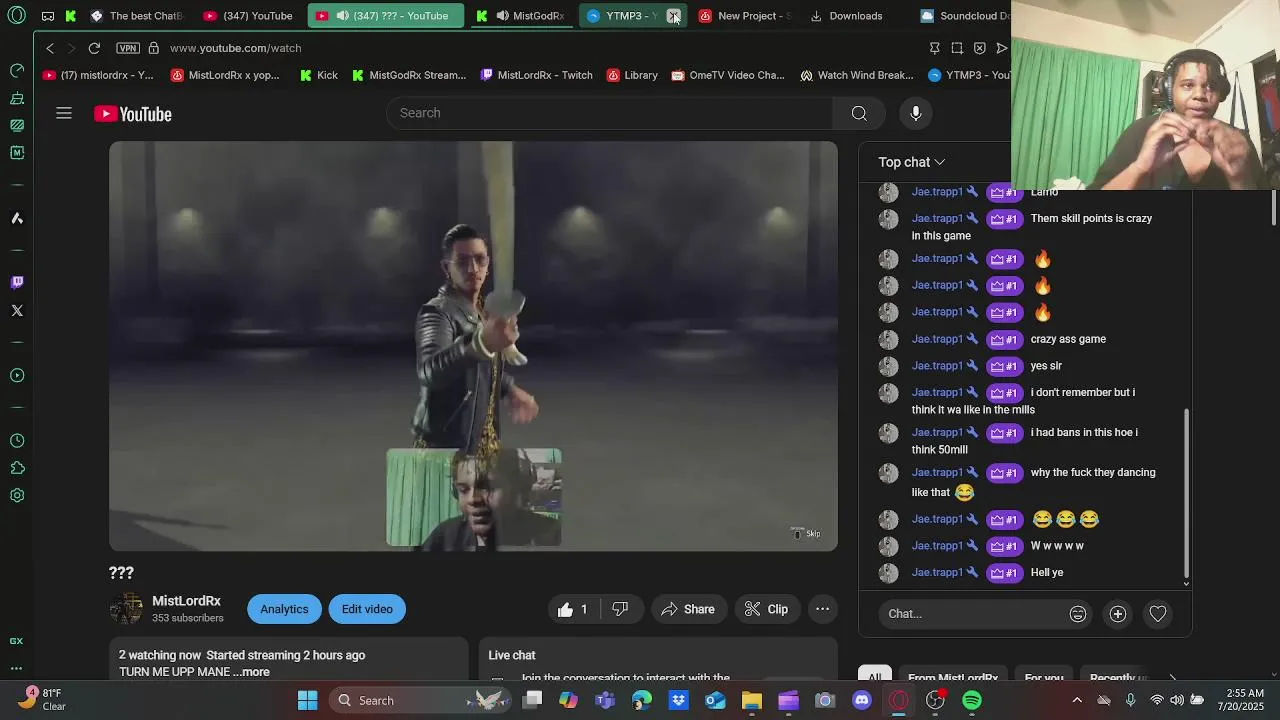Click the YouTube search magnifier button
1280x720 pixels.
click(x=859, y=113)
